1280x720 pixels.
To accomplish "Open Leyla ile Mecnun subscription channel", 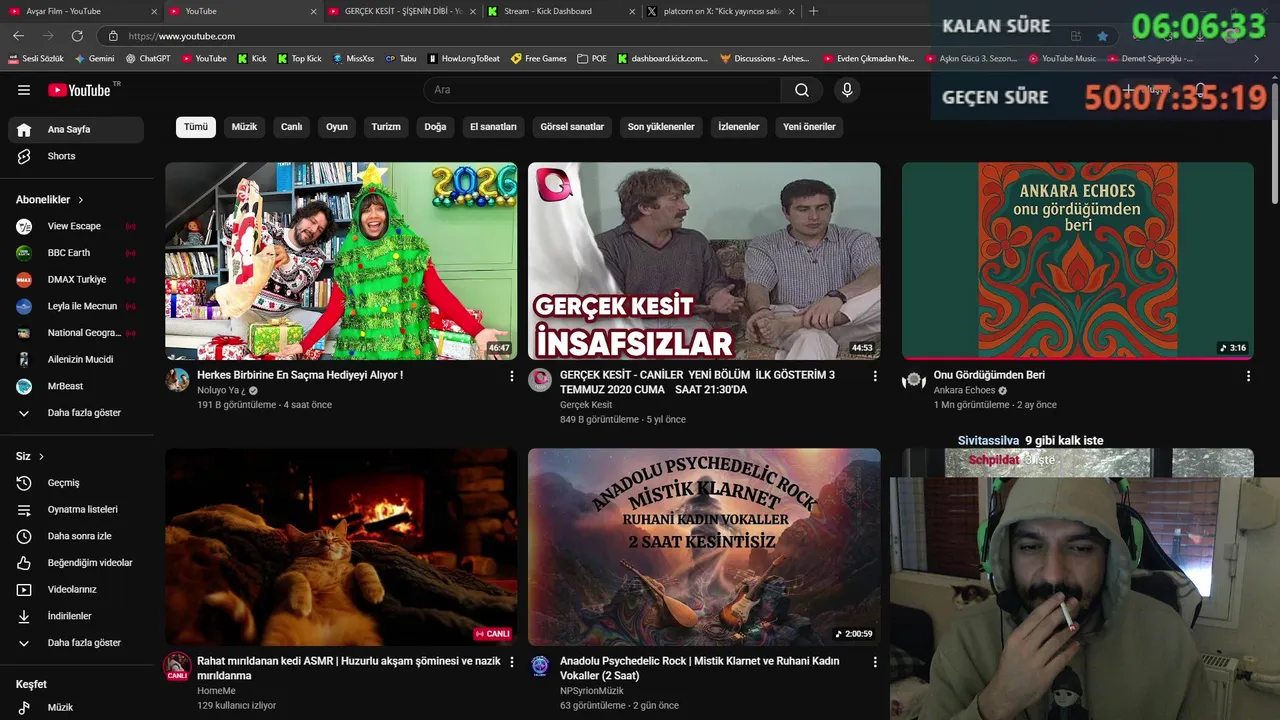I will [x=76, y=306].
